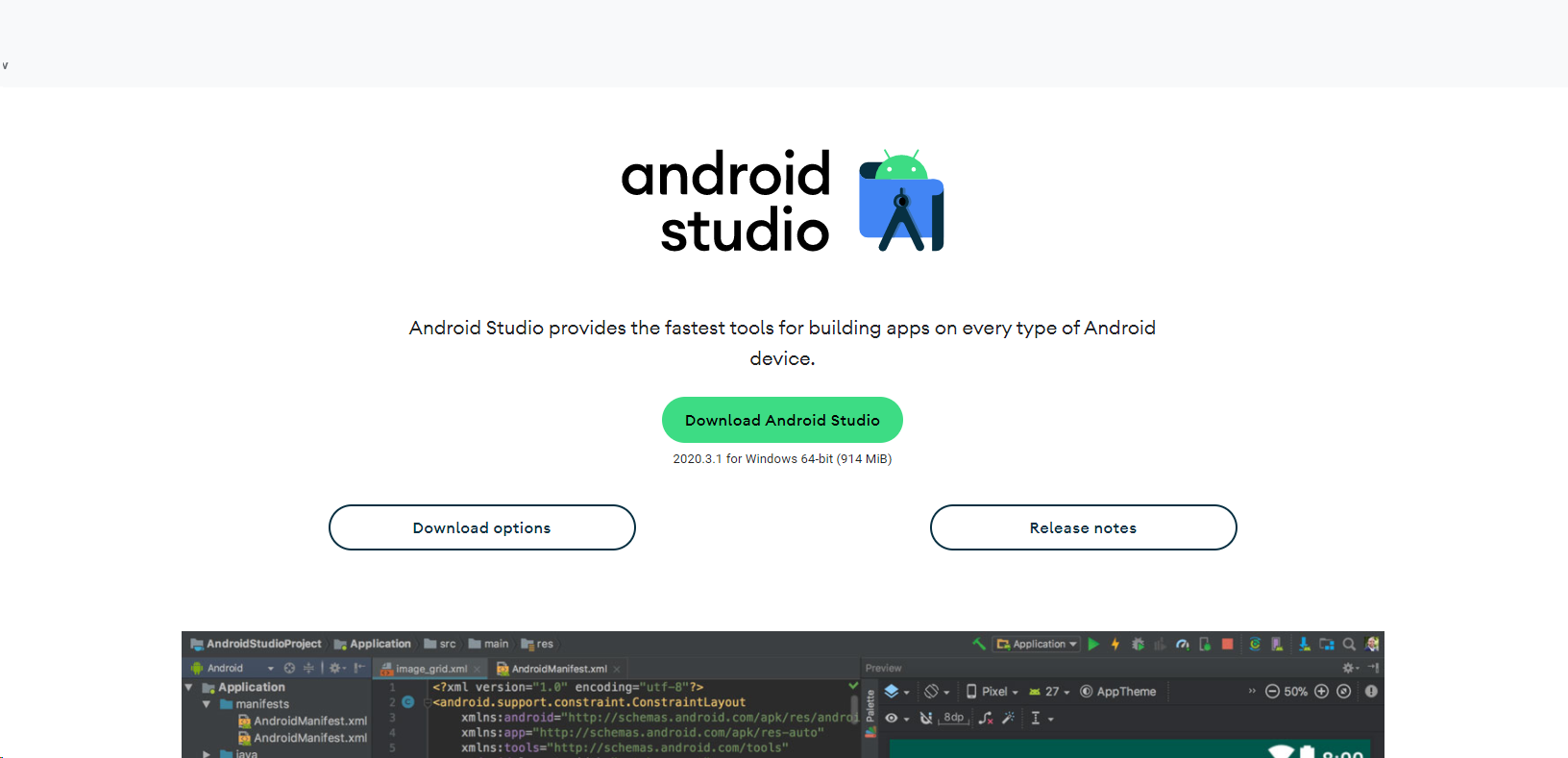Open the Pixel device dropdown
1568x758 pixels.
[992, 691]
